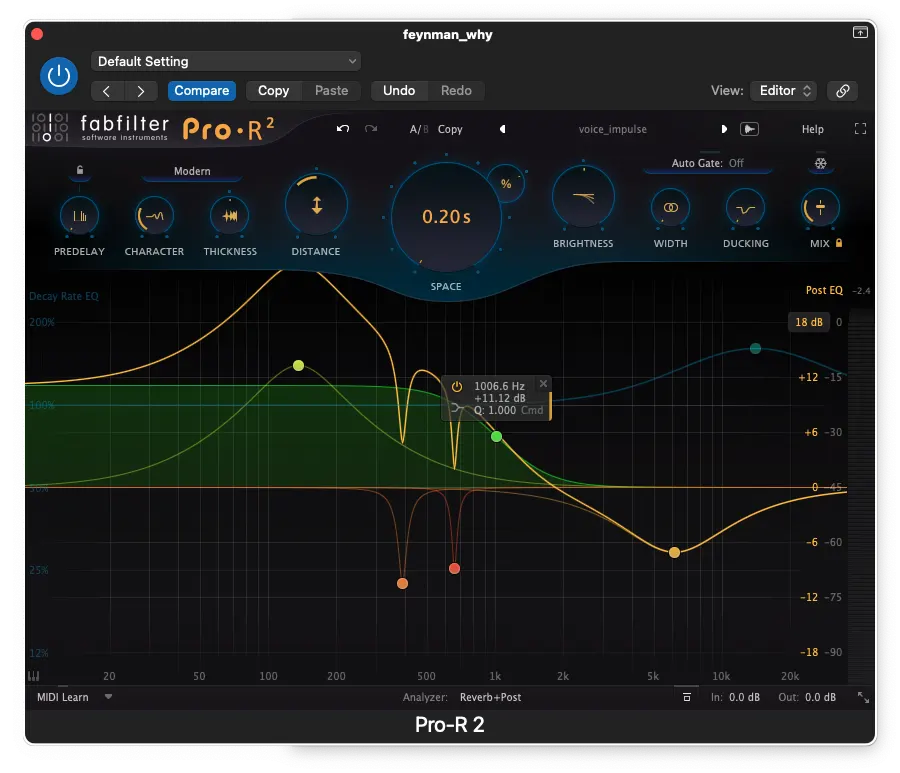Open the Default Setting preset dropdown

(x=226, y=61)
